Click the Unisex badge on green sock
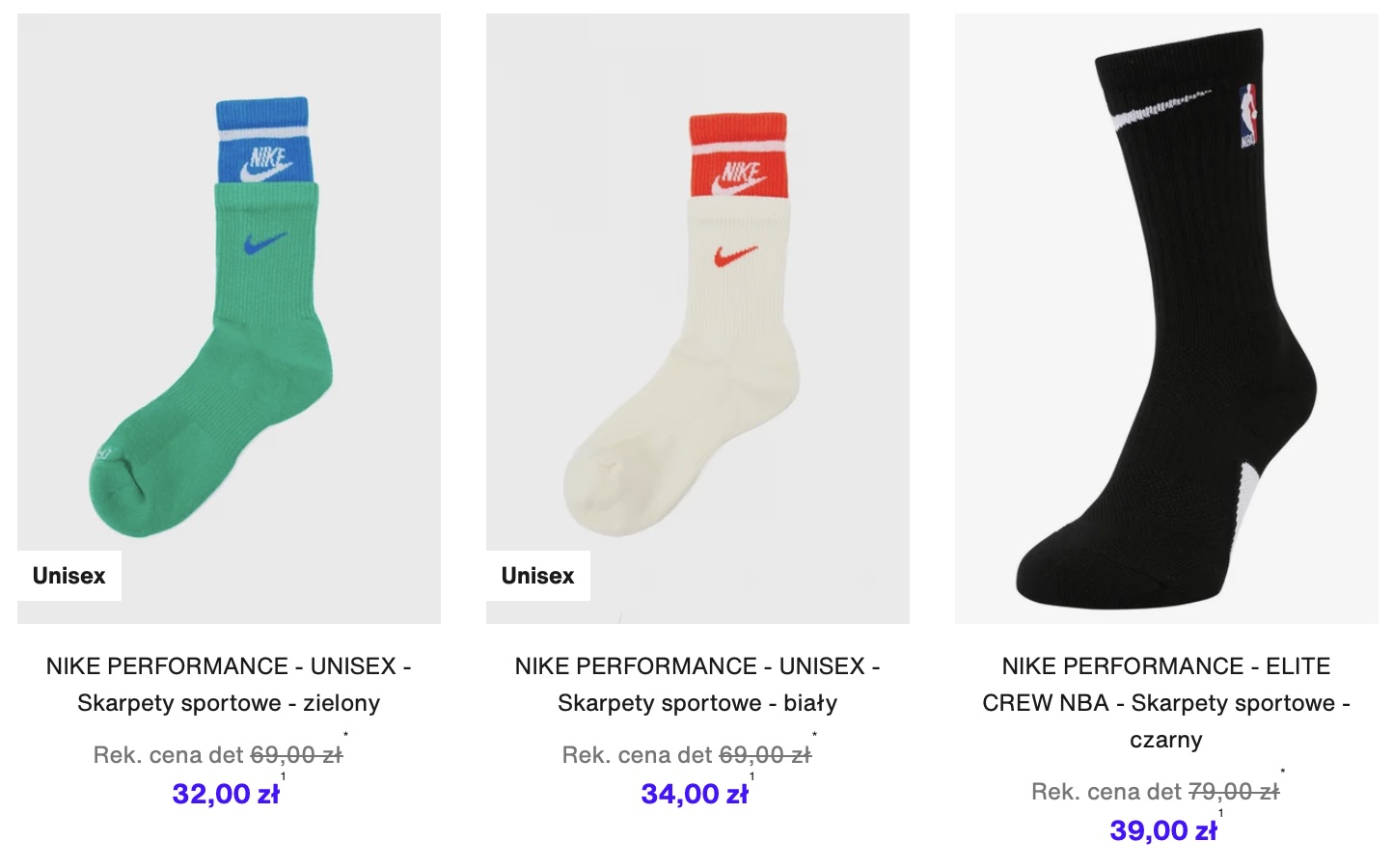Image resolution: width=1393 pixels, height=868 pixels. 69,576
